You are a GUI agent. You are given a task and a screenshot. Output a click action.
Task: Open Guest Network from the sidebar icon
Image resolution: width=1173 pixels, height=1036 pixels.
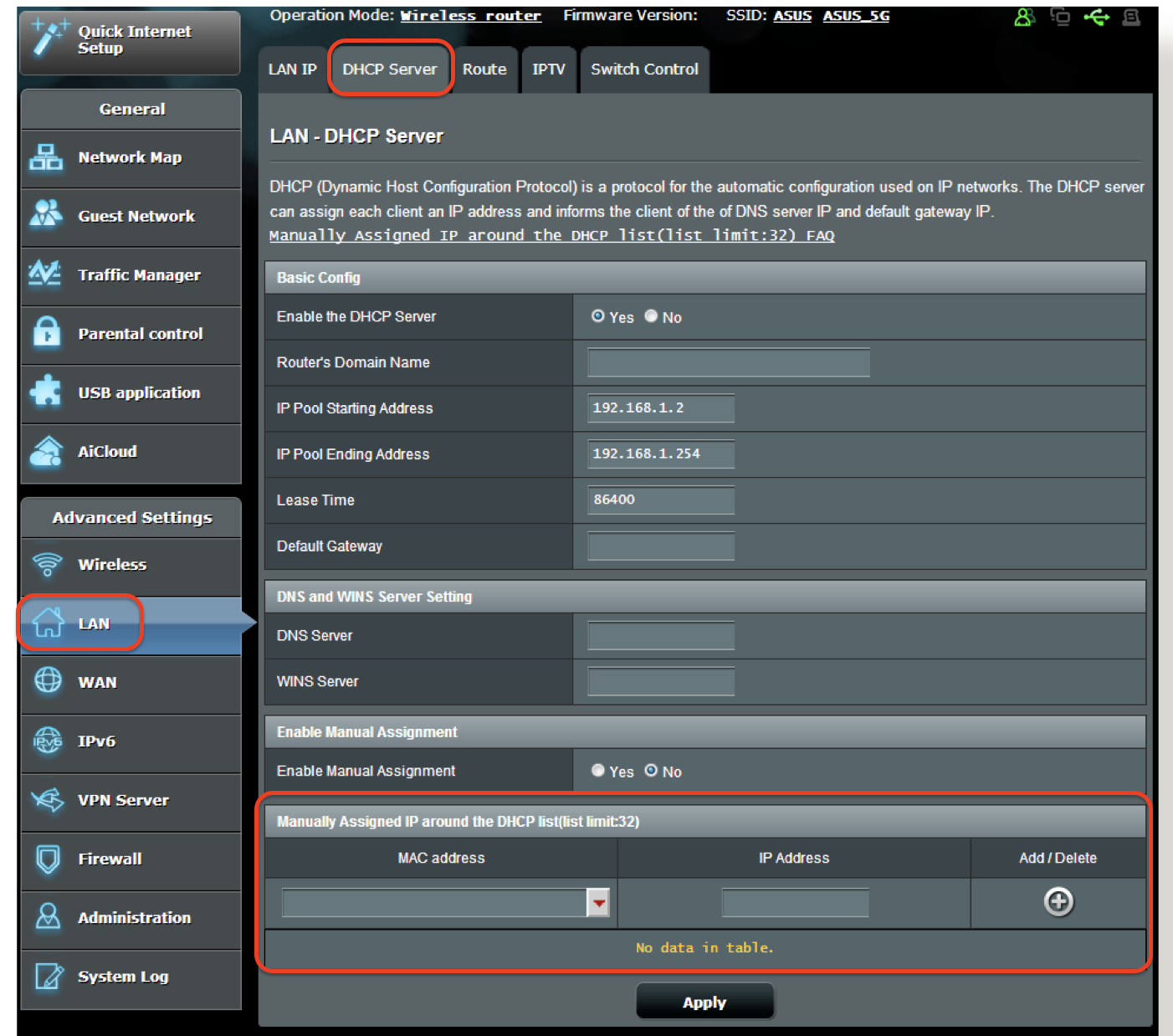point(46,215)
